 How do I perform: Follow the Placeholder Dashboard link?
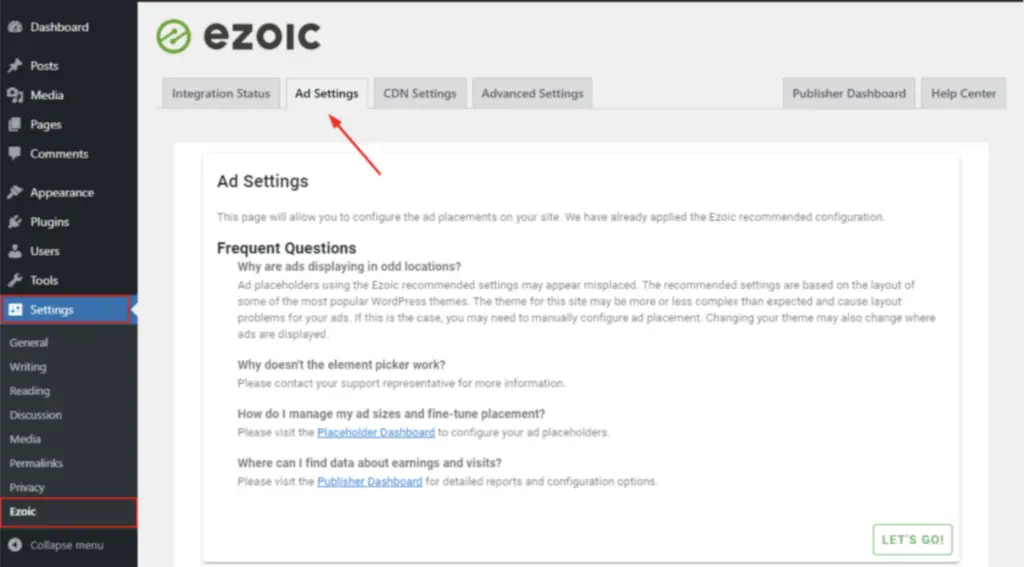pyautogui.click(x=376, y=432)
